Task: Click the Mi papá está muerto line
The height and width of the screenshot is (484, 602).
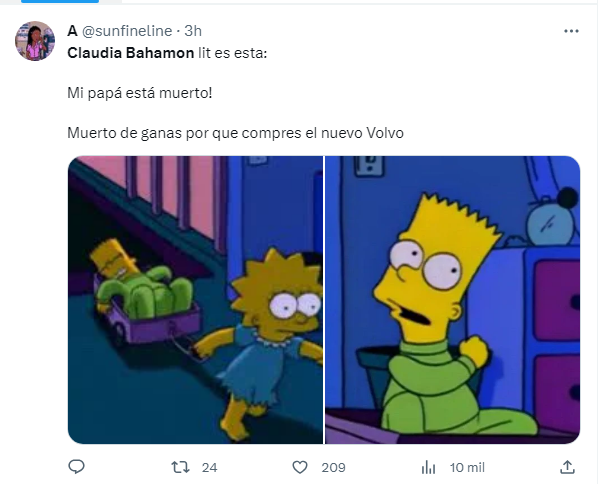Action: point(140,93)
